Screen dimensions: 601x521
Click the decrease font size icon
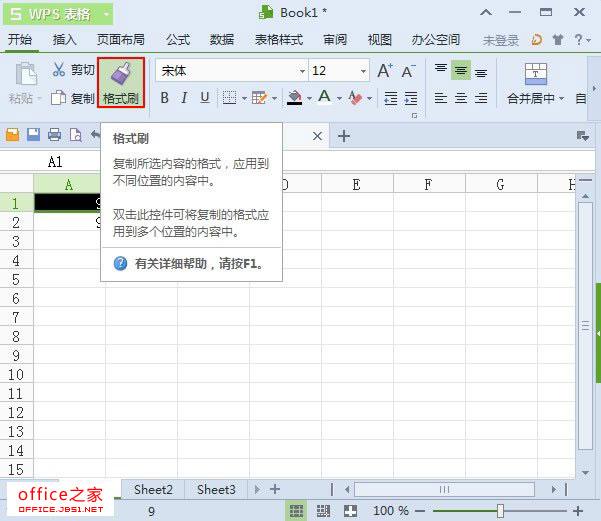pyautogui.click(x=408, y=71)
